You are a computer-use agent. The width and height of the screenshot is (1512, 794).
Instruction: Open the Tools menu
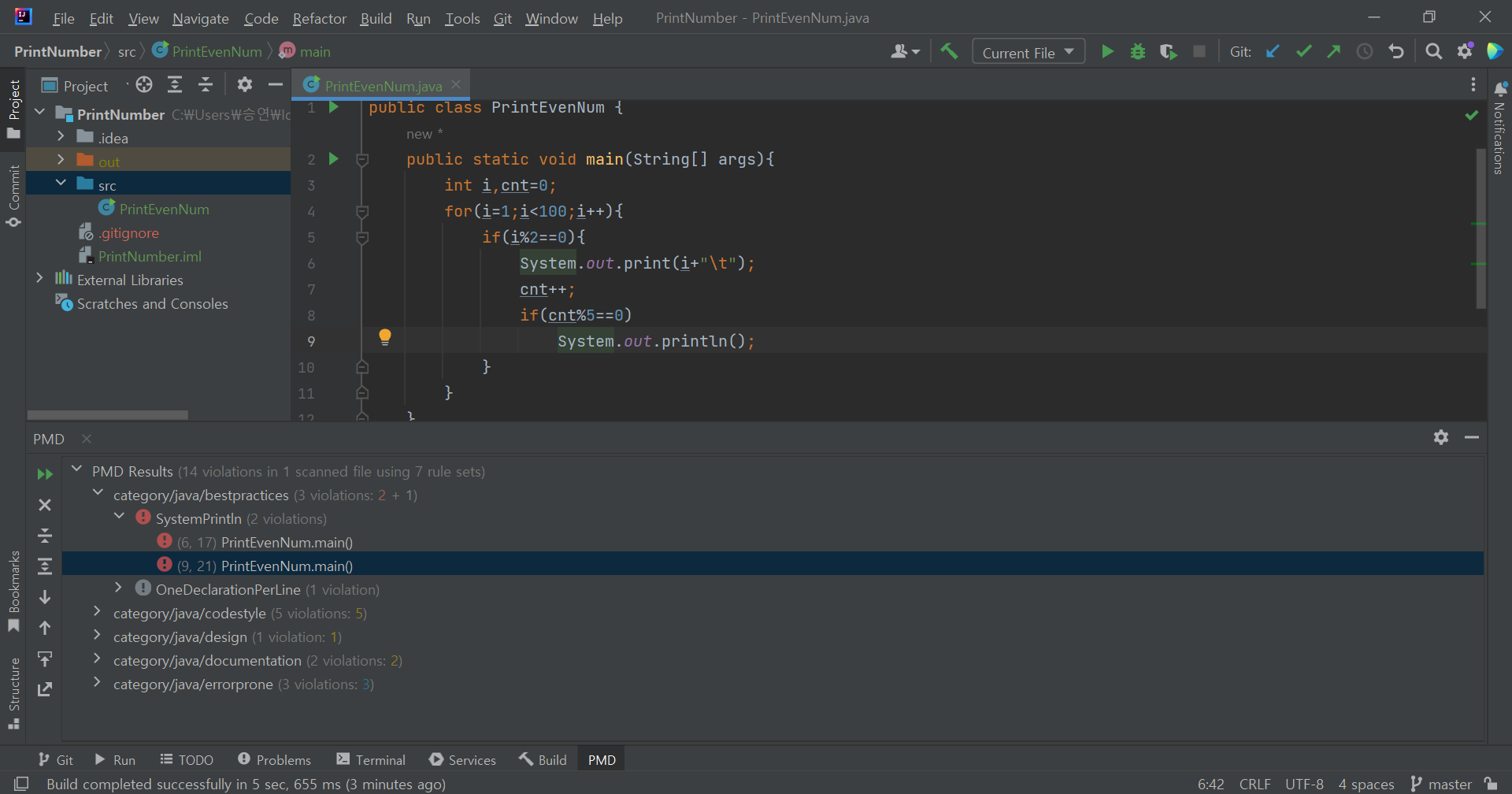click(462, 18)
